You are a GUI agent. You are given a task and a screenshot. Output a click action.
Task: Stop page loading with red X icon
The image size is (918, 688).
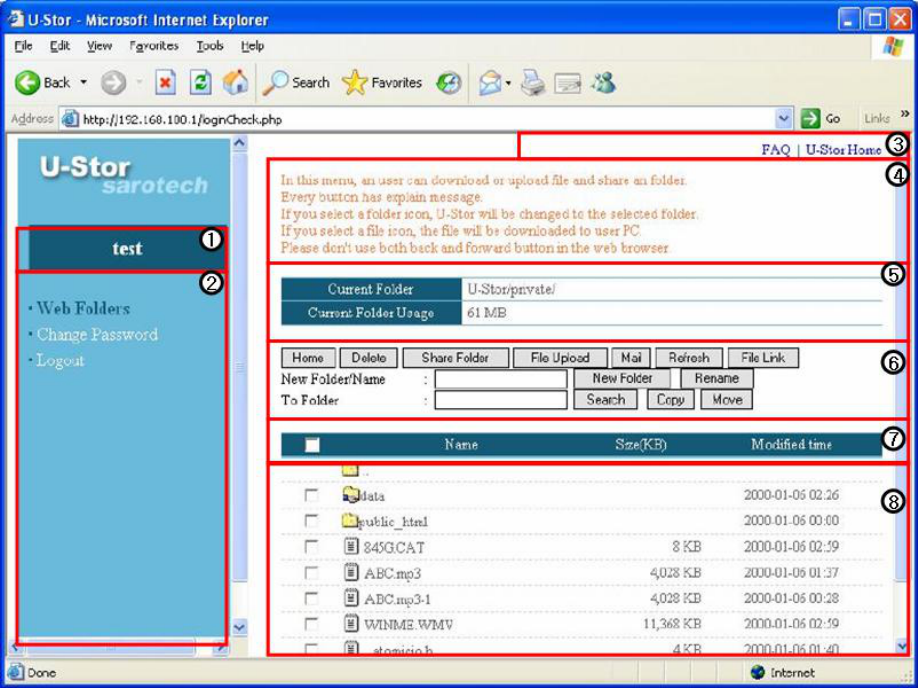tap(166, 83)
